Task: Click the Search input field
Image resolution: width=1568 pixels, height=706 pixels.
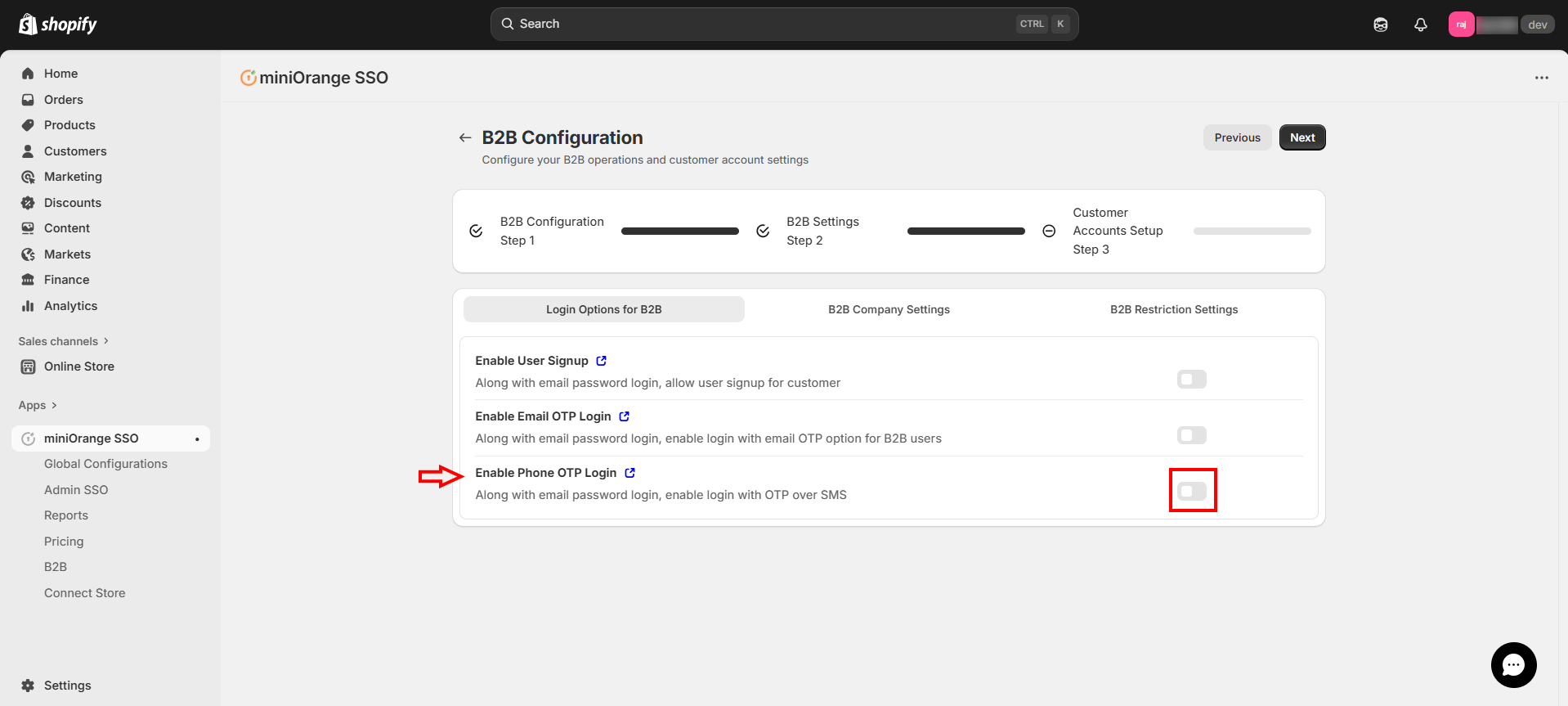Action: pyautogui.click(x=785, y=24)
